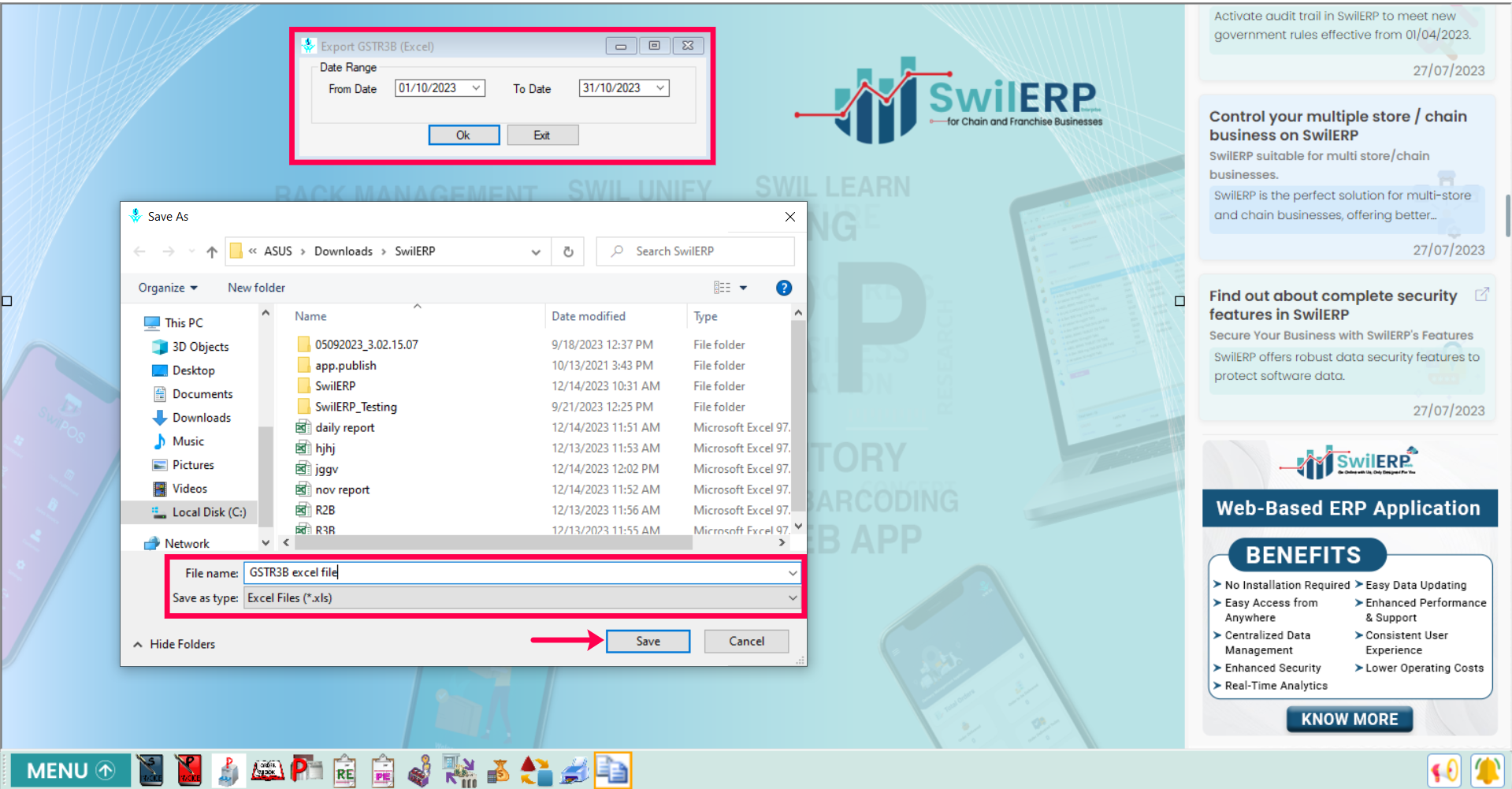
Task: Click Downloads in the breadcrumb path
Action: pos(344,251)
